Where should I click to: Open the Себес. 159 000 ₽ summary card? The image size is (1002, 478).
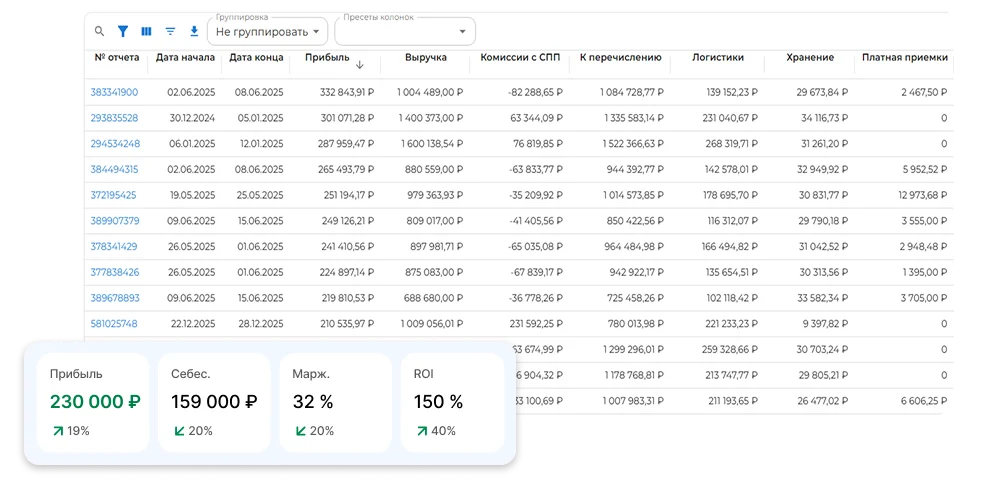[214, 403]
